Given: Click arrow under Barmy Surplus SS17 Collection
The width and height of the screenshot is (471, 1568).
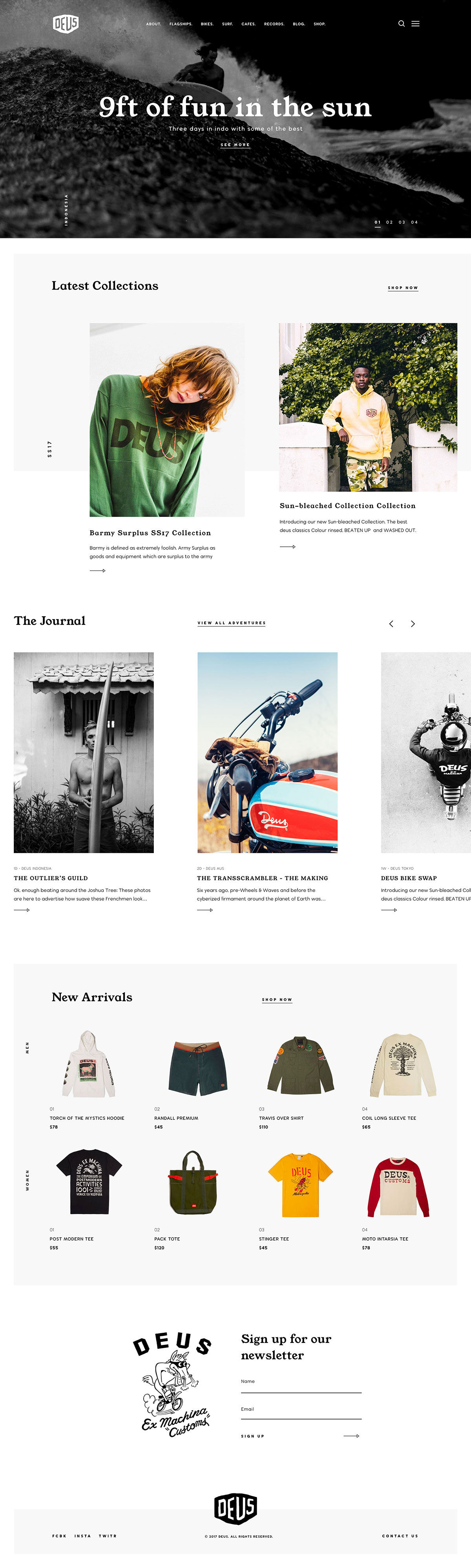Looking at the screenshot, I should [x=97, y=571].
